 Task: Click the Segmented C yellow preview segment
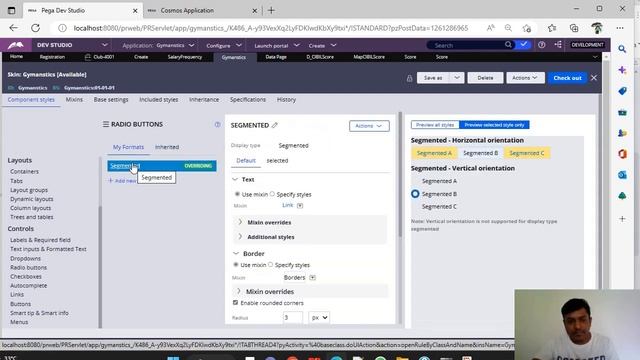(527, 153)
